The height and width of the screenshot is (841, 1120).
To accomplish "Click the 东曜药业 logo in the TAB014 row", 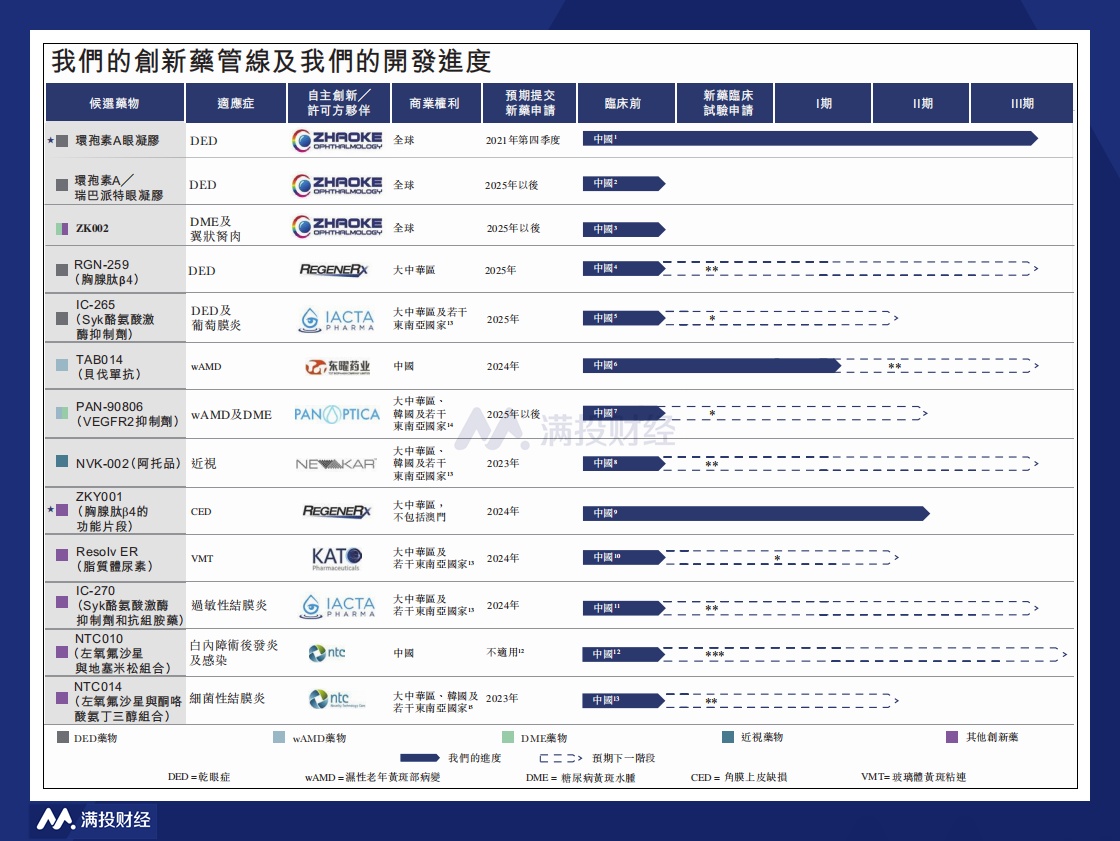I will click(337, 367).
